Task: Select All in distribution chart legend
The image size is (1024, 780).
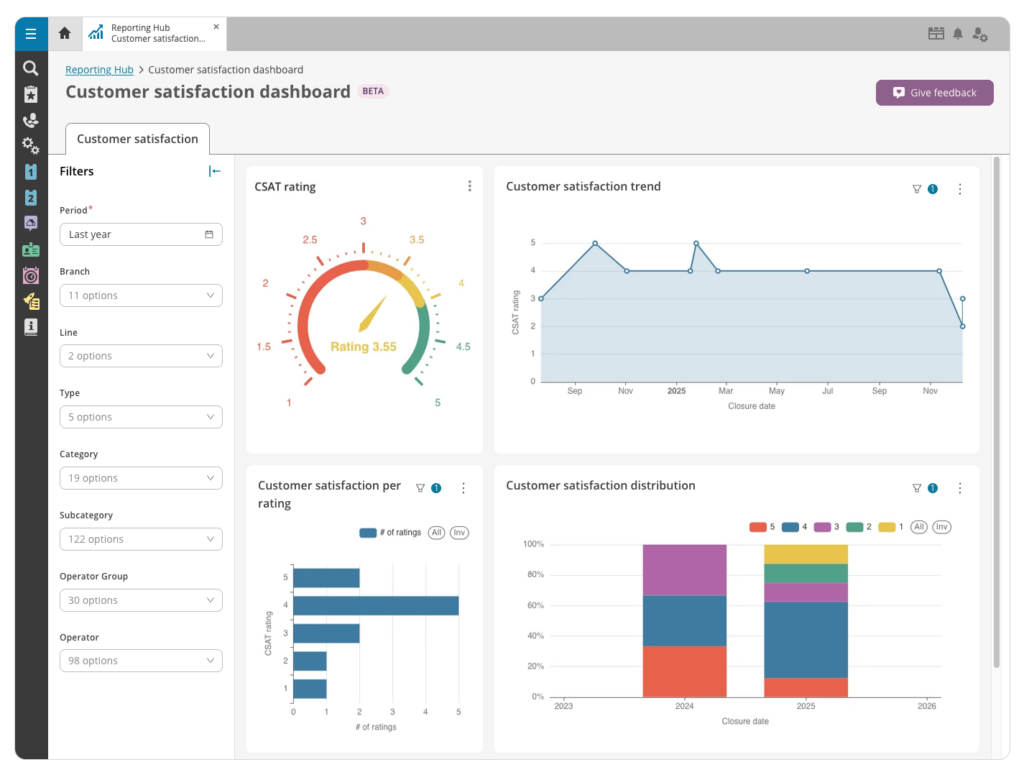Action: (919, 527)
